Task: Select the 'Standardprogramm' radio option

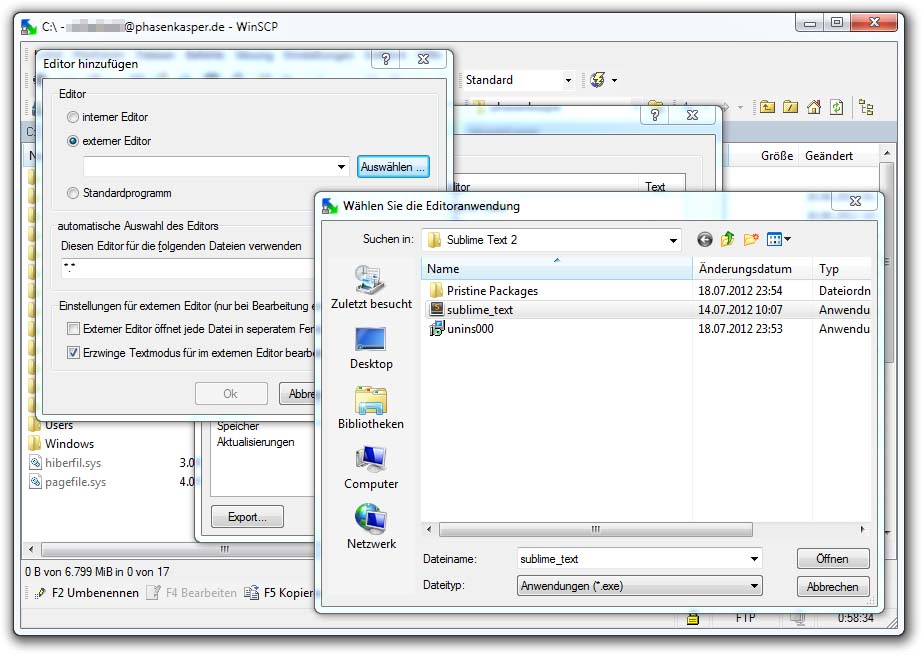Action: (x=73, y=193)
